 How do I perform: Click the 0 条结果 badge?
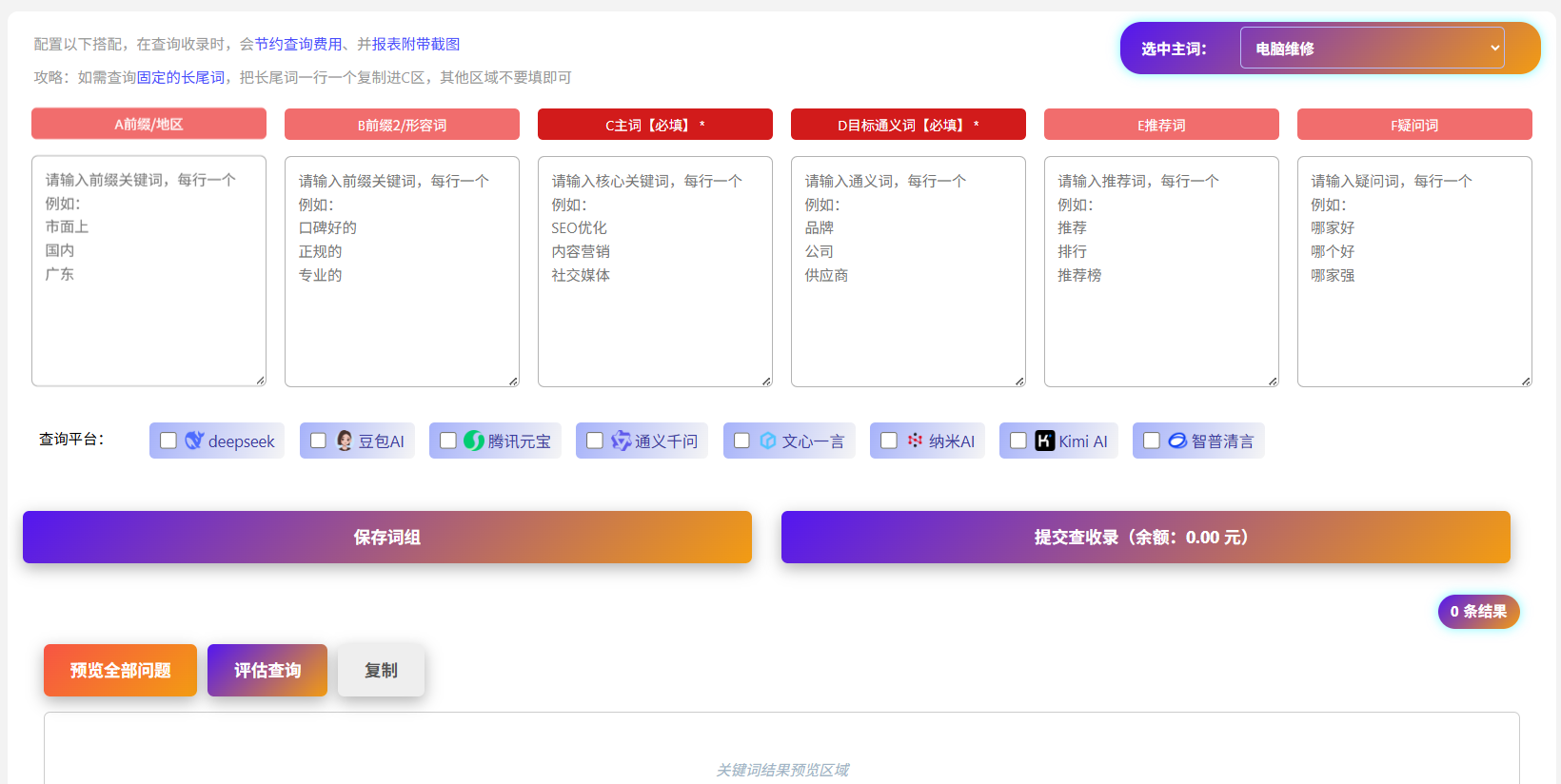[1478, 611]
